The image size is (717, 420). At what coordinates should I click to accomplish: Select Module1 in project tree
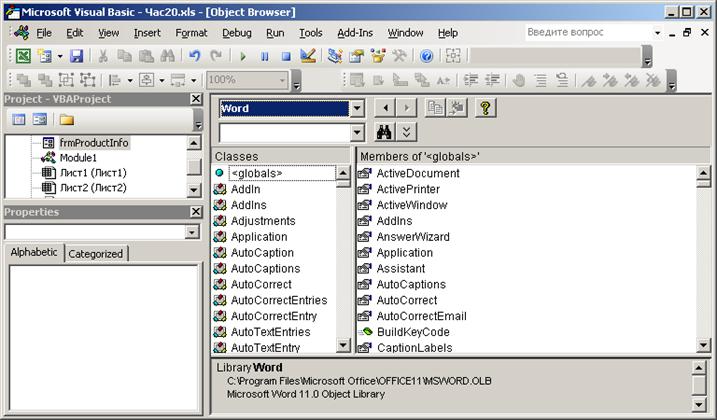click(x=78, y=158)
